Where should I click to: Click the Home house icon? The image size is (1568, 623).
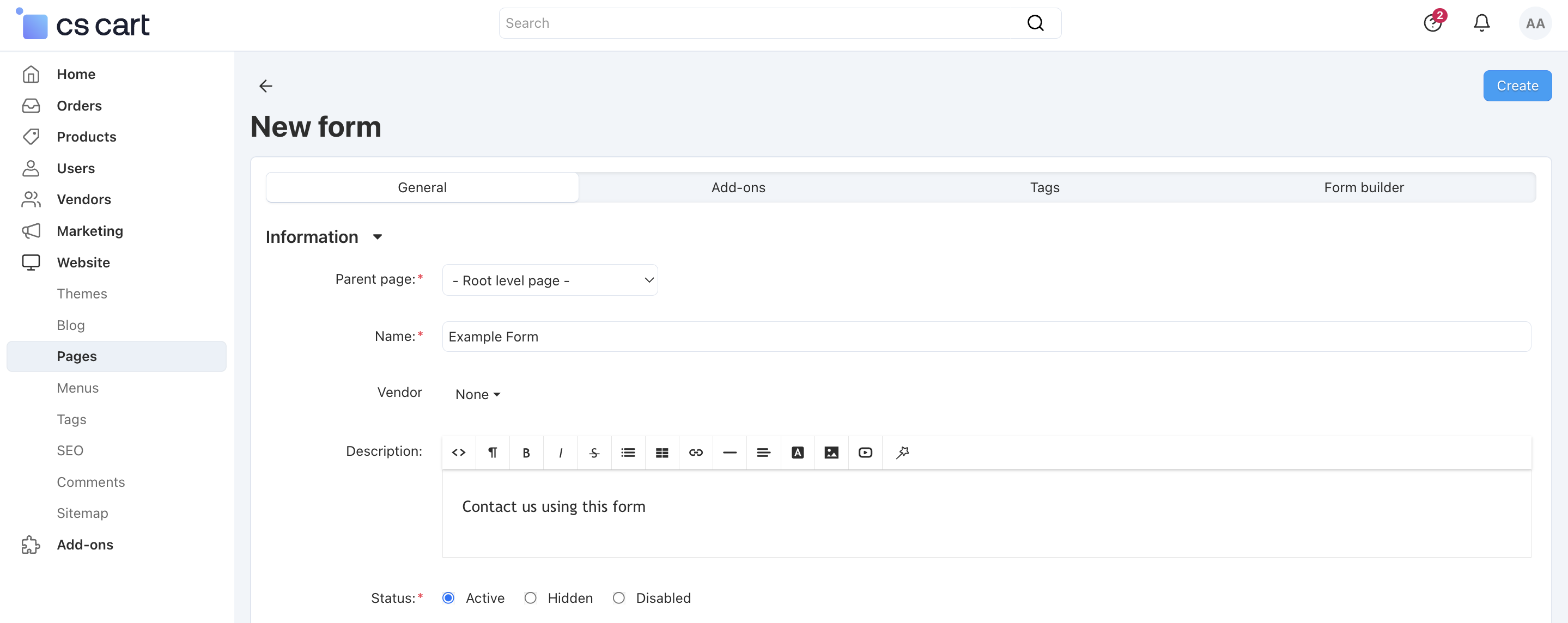(31, 74)
